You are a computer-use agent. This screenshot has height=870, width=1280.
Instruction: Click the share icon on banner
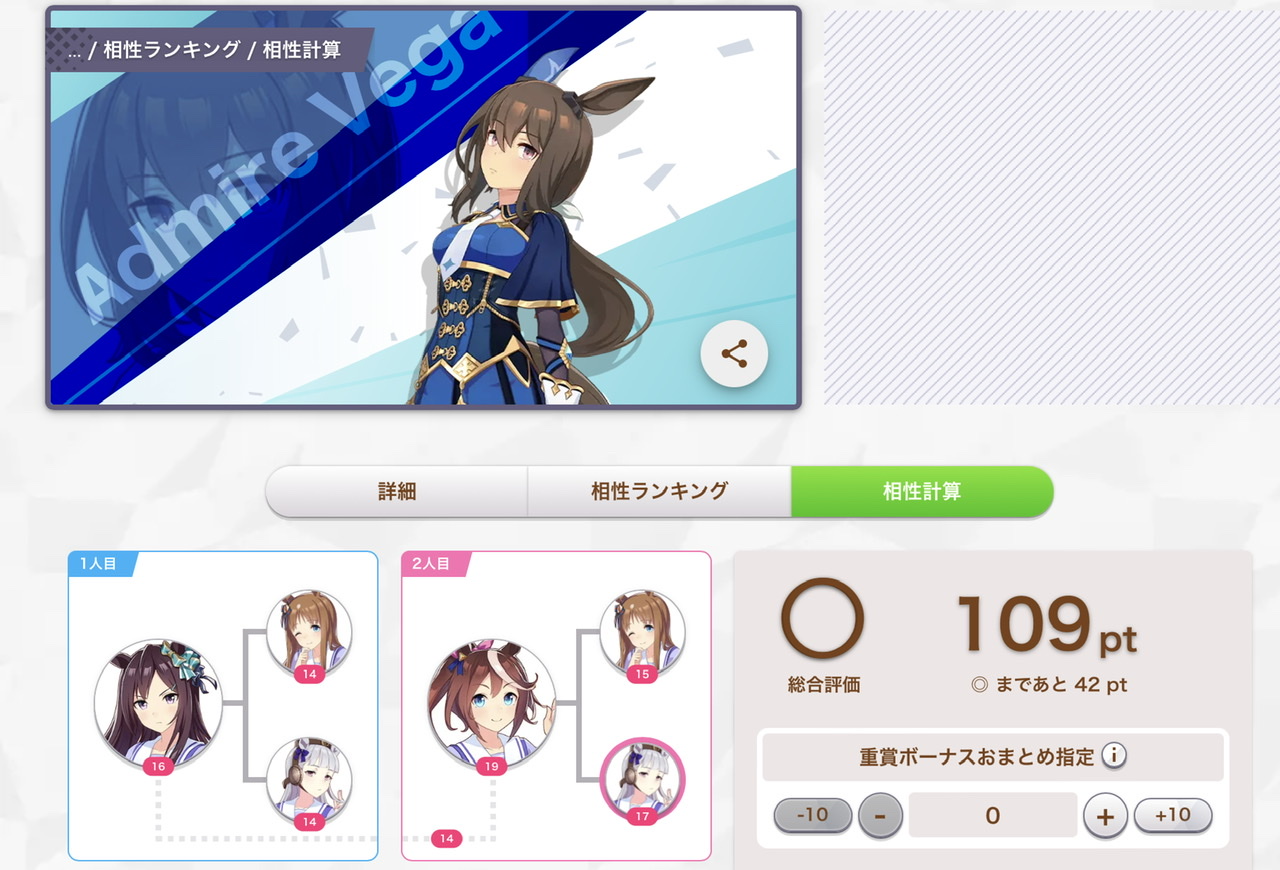[734, 353]
